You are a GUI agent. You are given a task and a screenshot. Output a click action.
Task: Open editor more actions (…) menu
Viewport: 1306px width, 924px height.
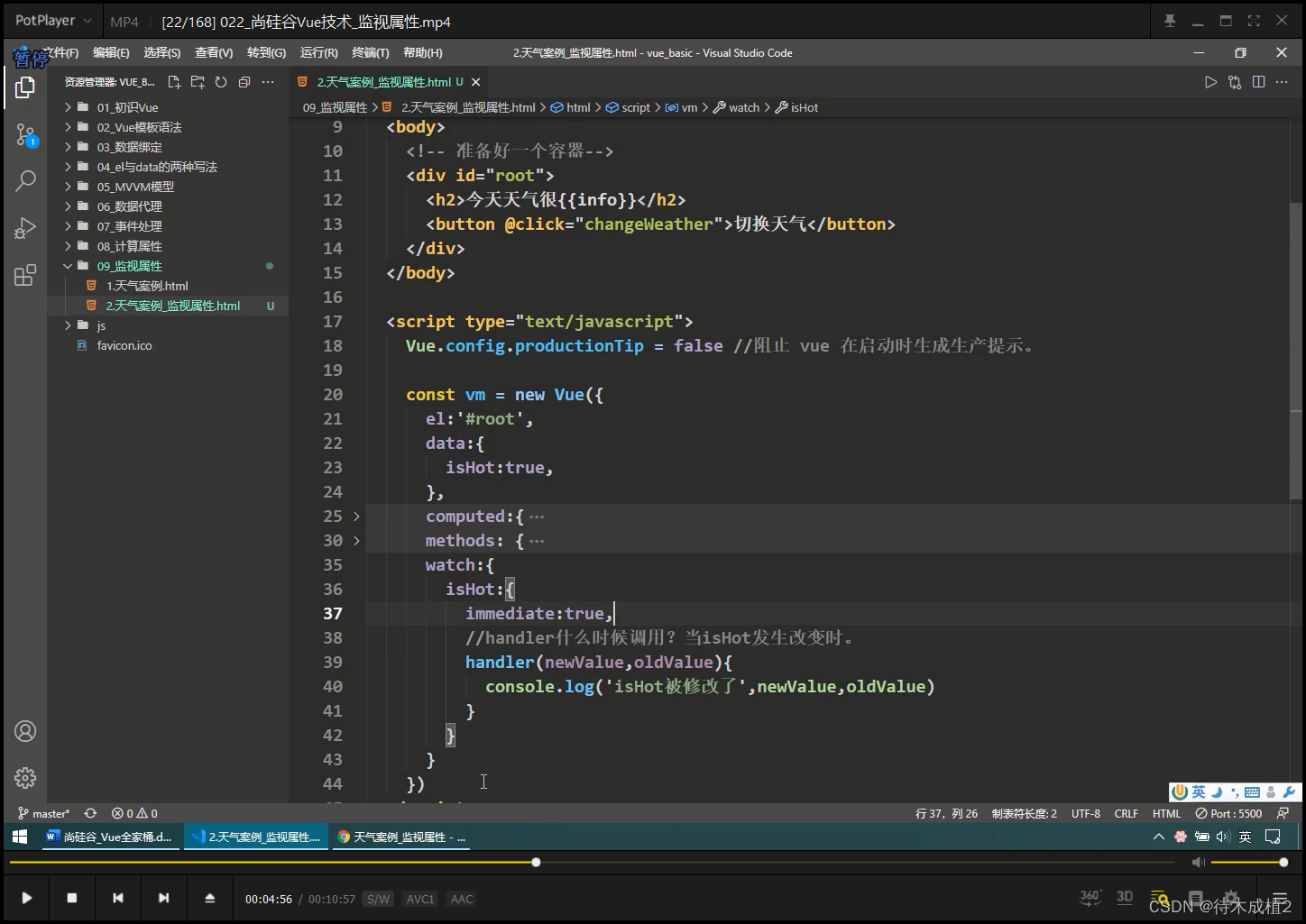point(1282,82)
